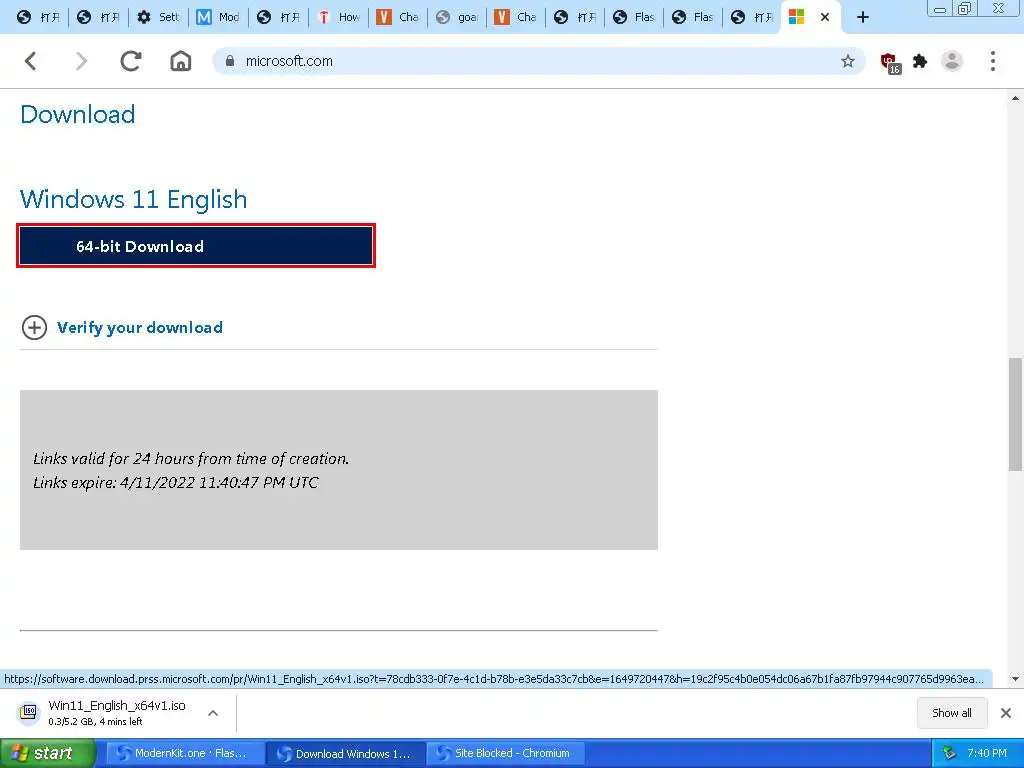Reload the current page
This screenshot has height=768, width=1024.
tap(131, 61)
